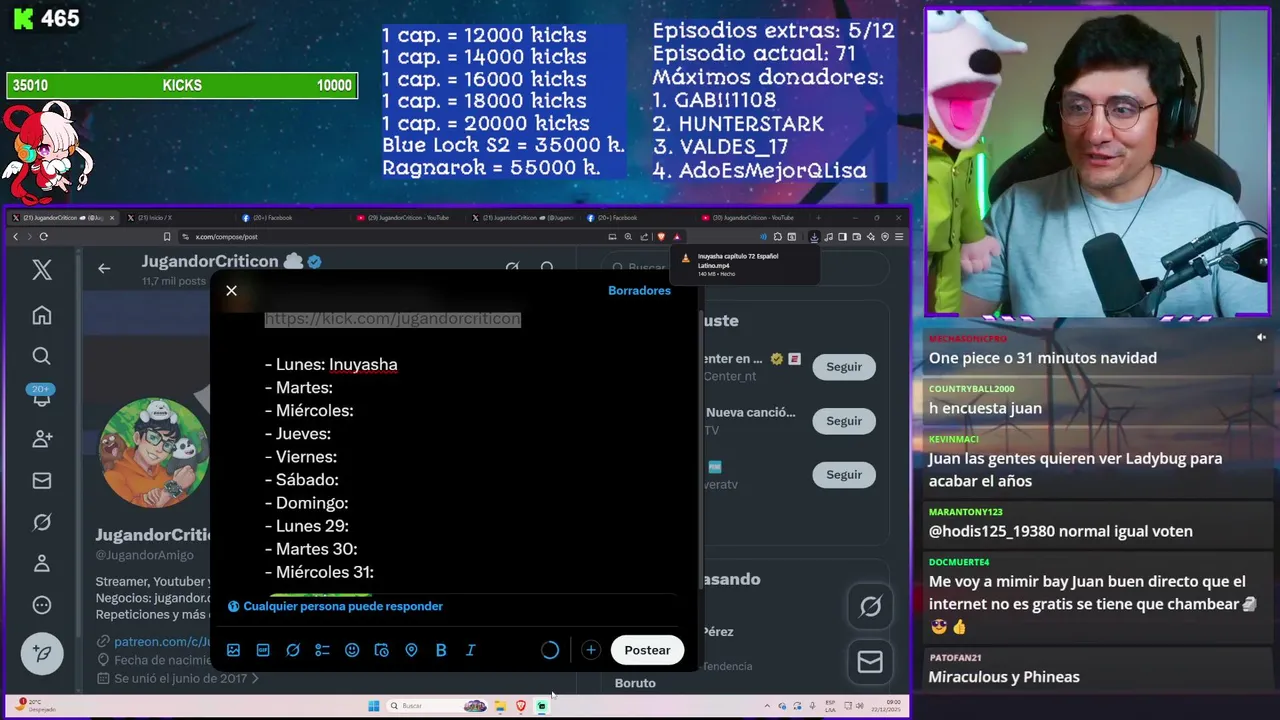Viewport: 1280px width, 720px height.
Task: Open the emoji picker
Action: coord(352,650)
